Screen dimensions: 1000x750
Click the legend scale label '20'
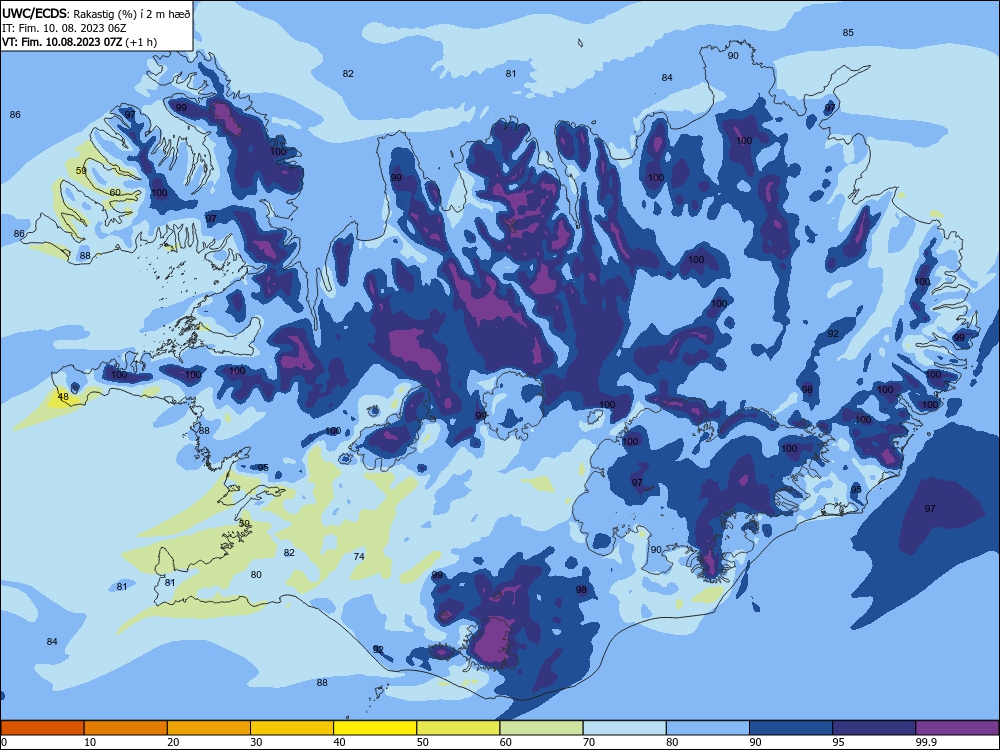173,742
